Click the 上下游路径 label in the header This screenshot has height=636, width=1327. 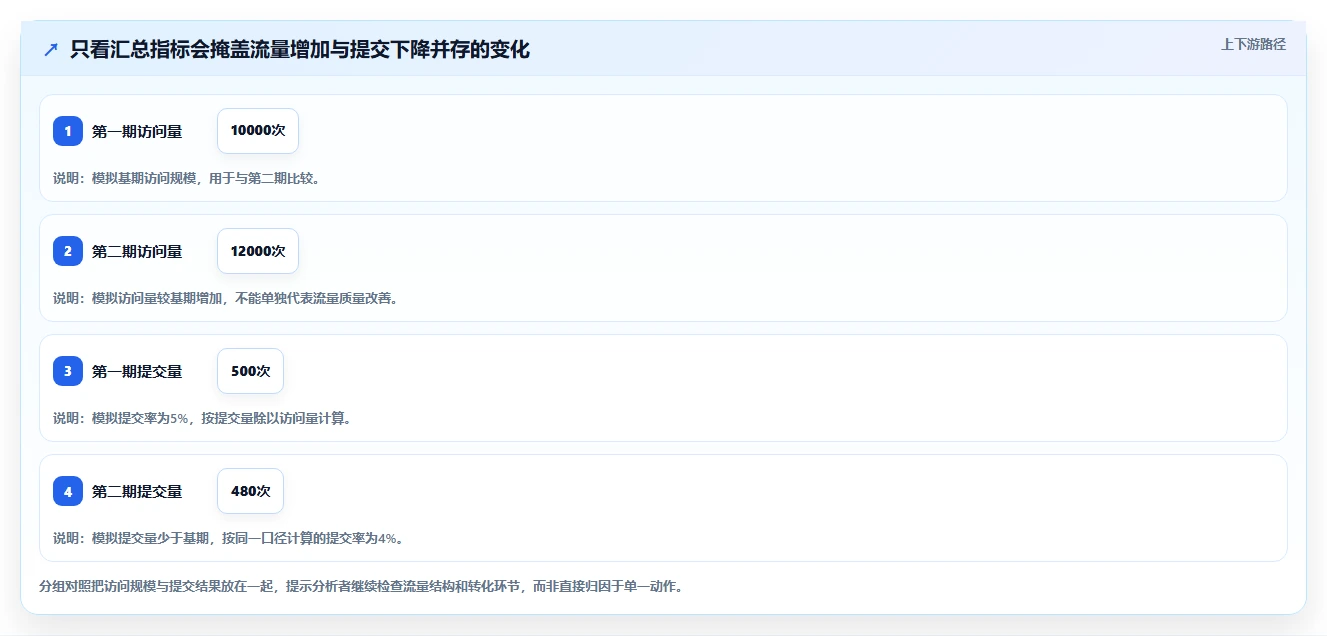click(x=1253, y=45)
